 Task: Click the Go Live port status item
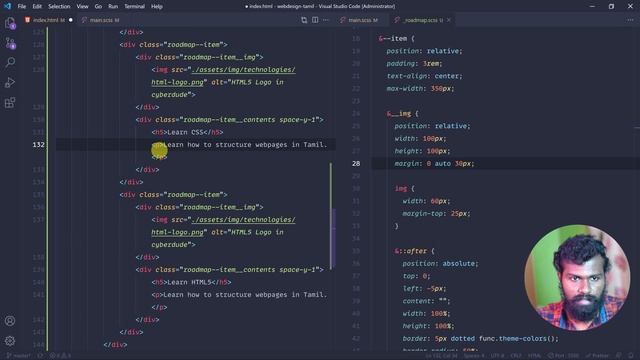click(563, 356)
